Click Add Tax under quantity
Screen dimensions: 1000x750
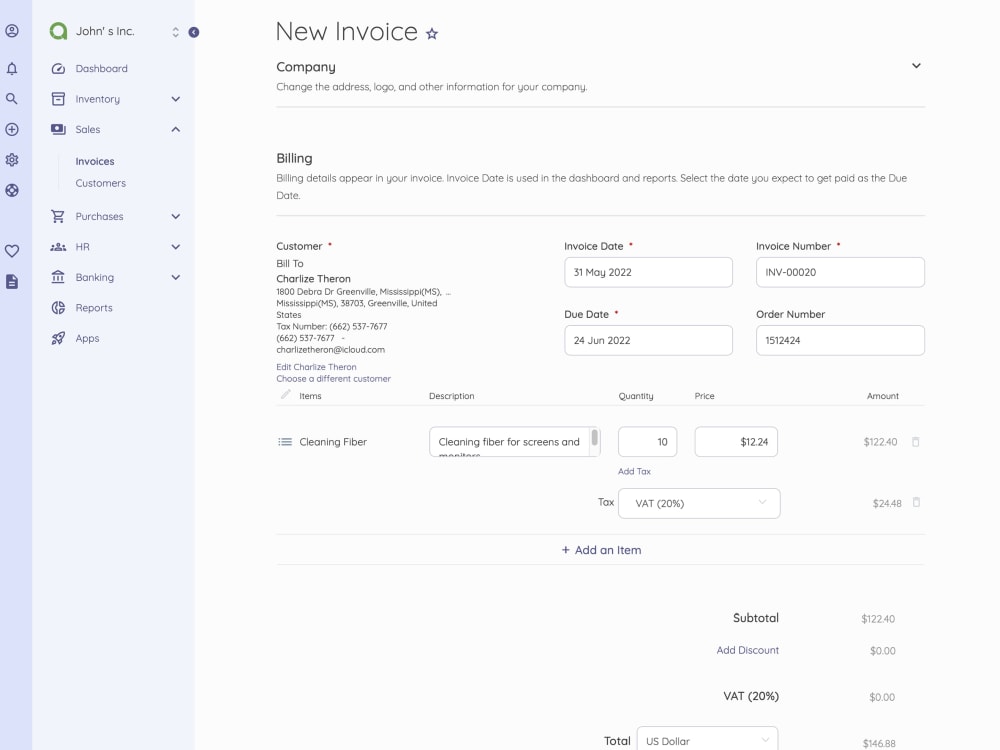click(634, 471)
